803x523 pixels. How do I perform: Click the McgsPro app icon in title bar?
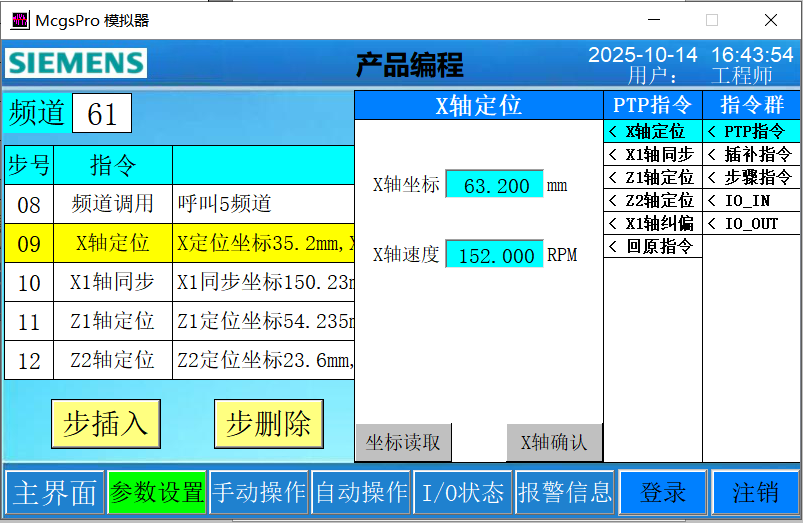[x=19, y=20]
